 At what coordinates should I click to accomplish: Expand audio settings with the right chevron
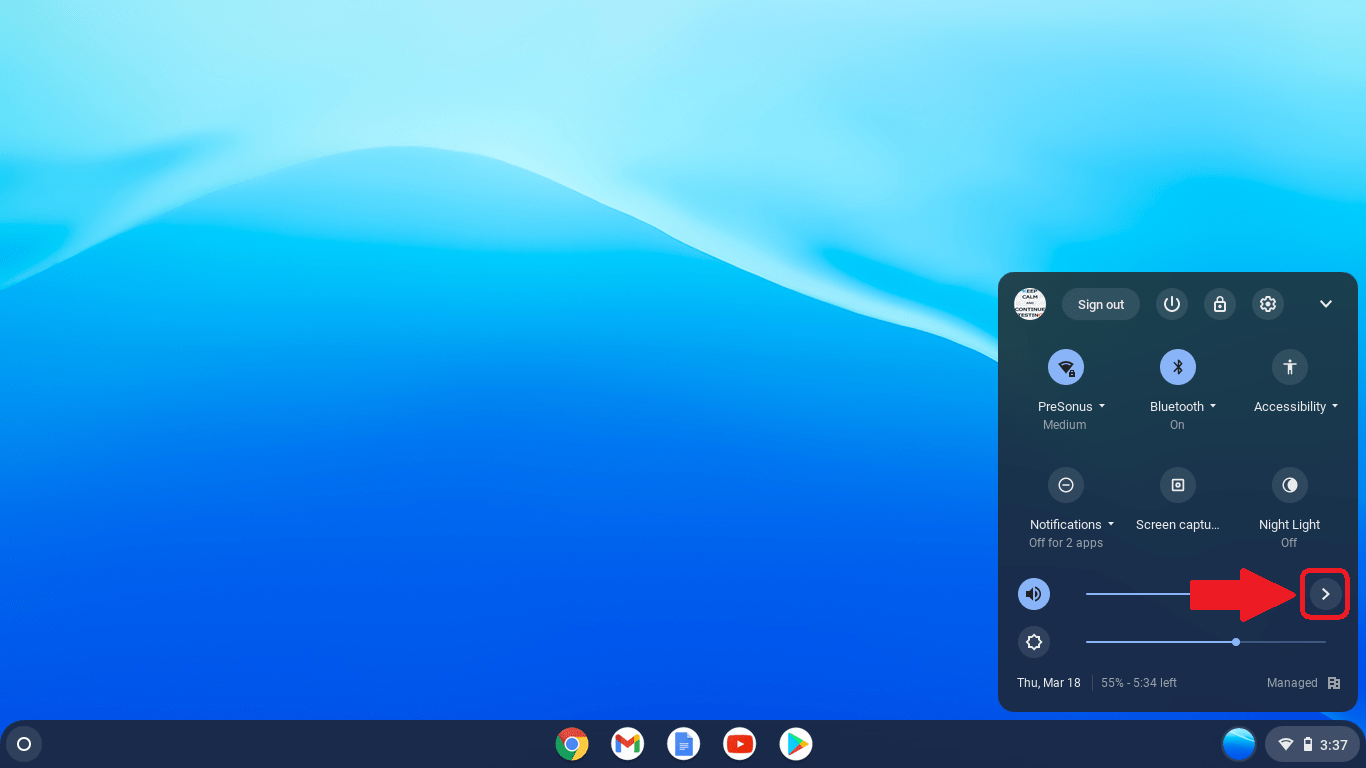point(1325,593)
